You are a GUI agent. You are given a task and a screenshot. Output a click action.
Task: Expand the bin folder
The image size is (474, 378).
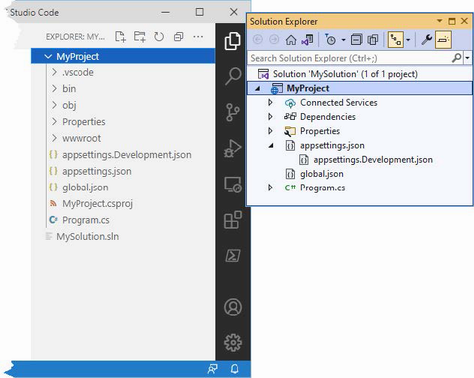54,88
